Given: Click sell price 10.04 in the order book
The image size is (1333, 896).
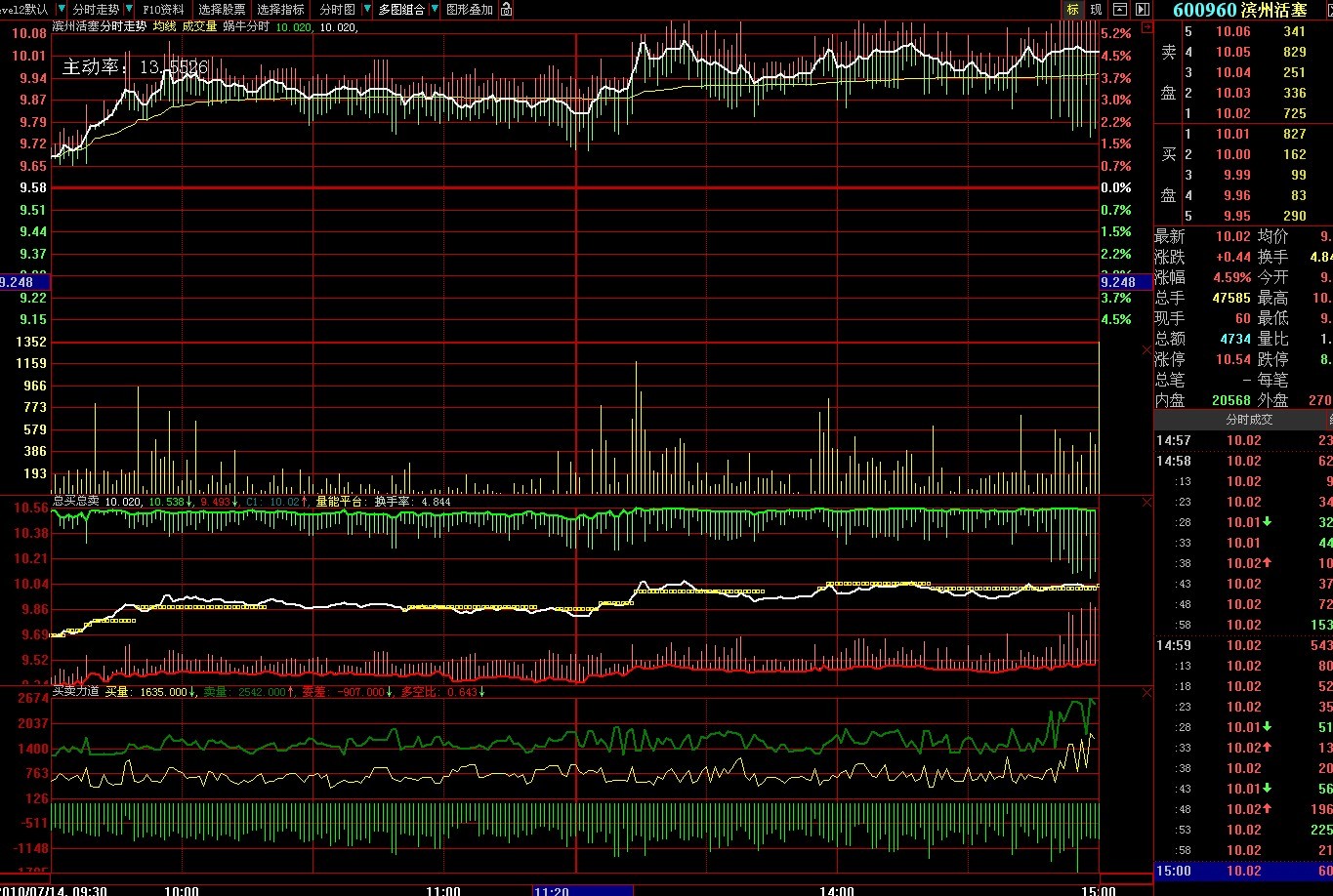Looking at the screenshot, I should tap(1233, 72).
